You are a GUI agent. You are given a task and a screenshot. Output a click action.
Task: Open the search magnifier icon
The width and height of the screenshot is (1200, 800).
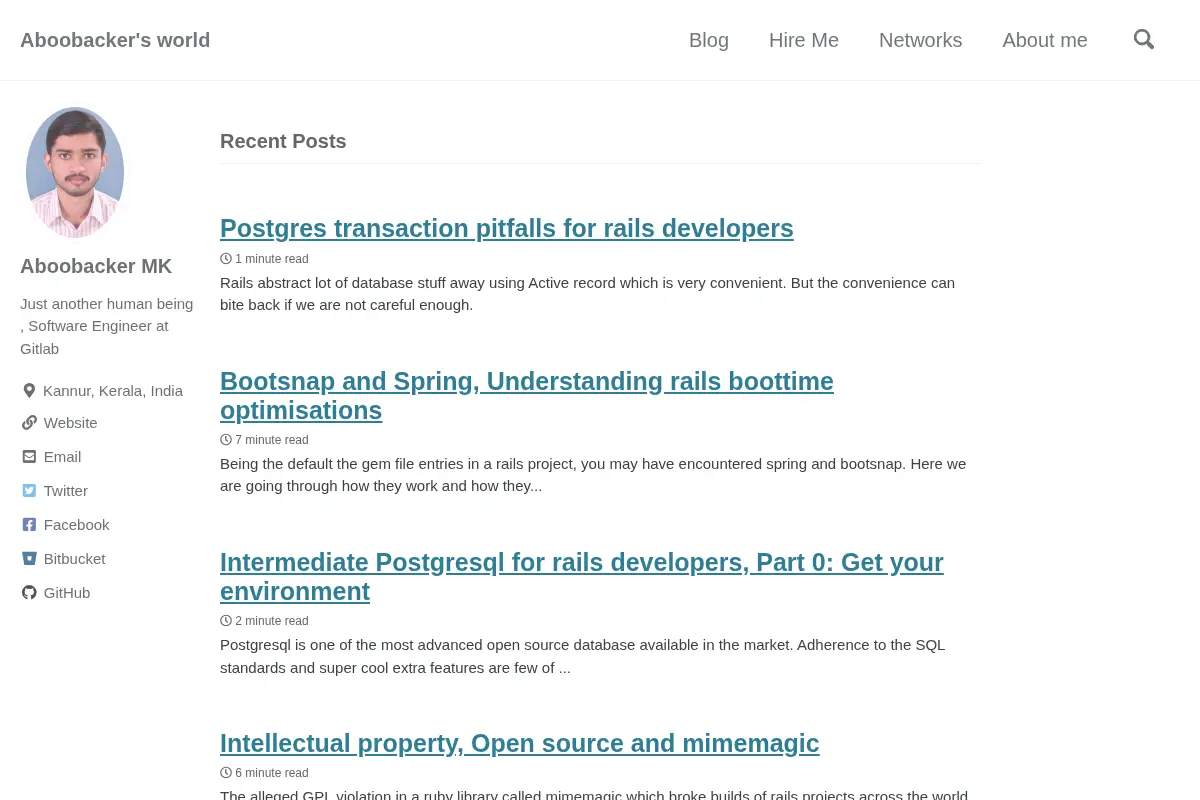1144,40
